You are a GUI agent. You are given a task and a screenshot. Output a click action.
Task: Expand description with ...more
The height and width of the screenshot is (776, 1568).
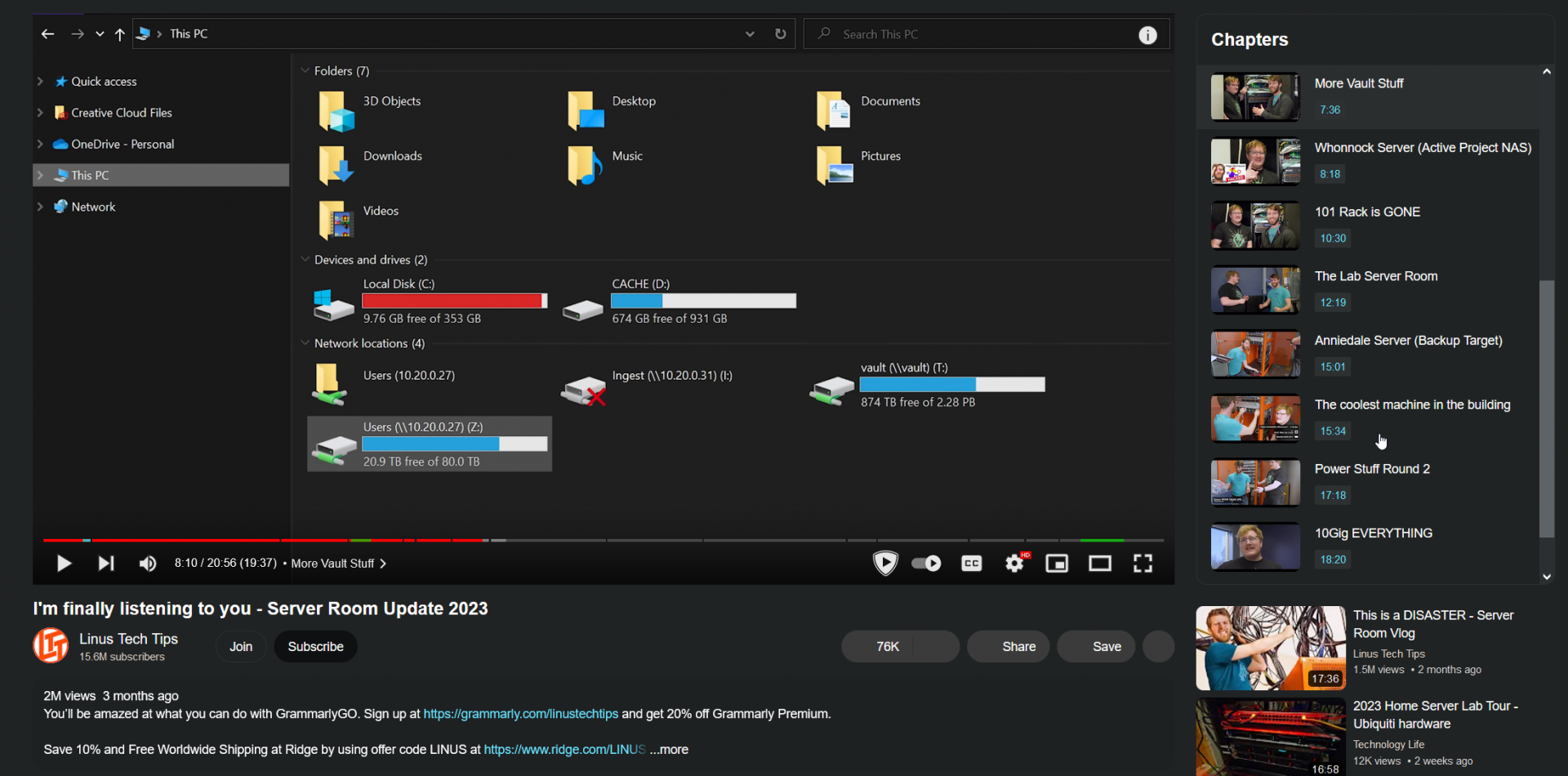click(x=669, y=750)
